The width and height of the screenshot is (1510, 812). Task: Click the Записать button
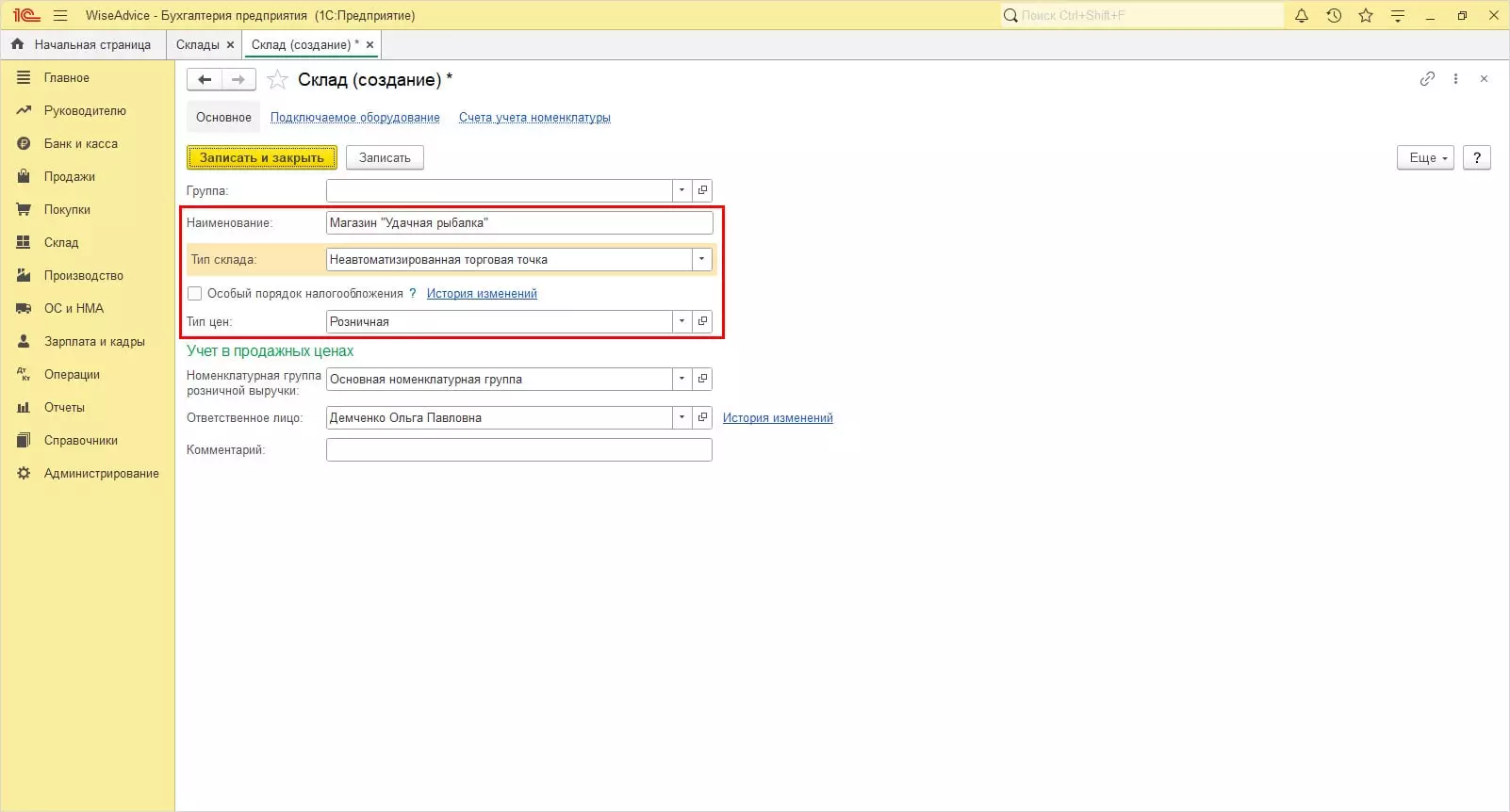pos(385,158)
